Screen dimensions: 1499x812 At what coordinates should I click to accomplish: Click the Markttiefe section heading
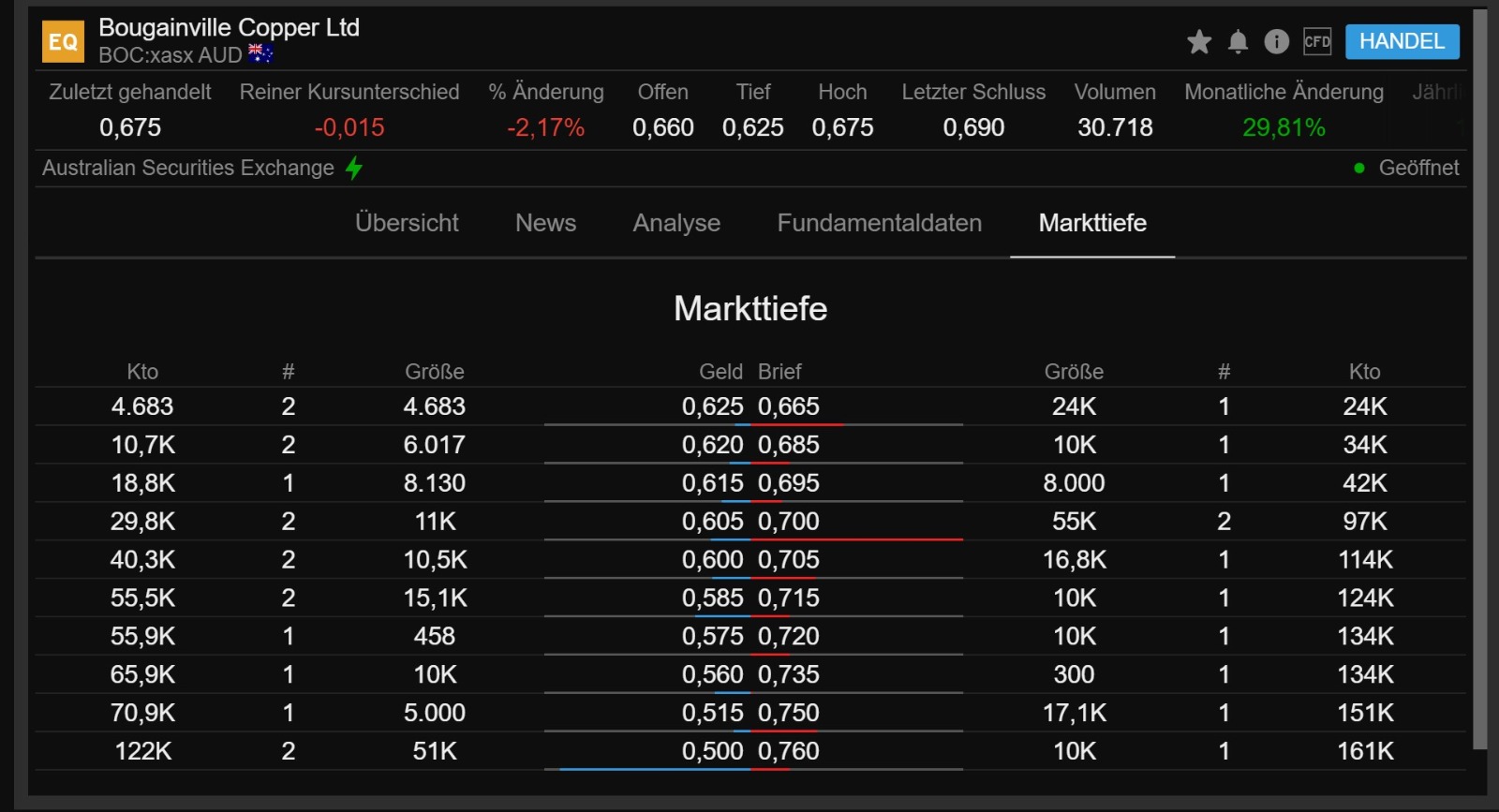pos(750,309)
